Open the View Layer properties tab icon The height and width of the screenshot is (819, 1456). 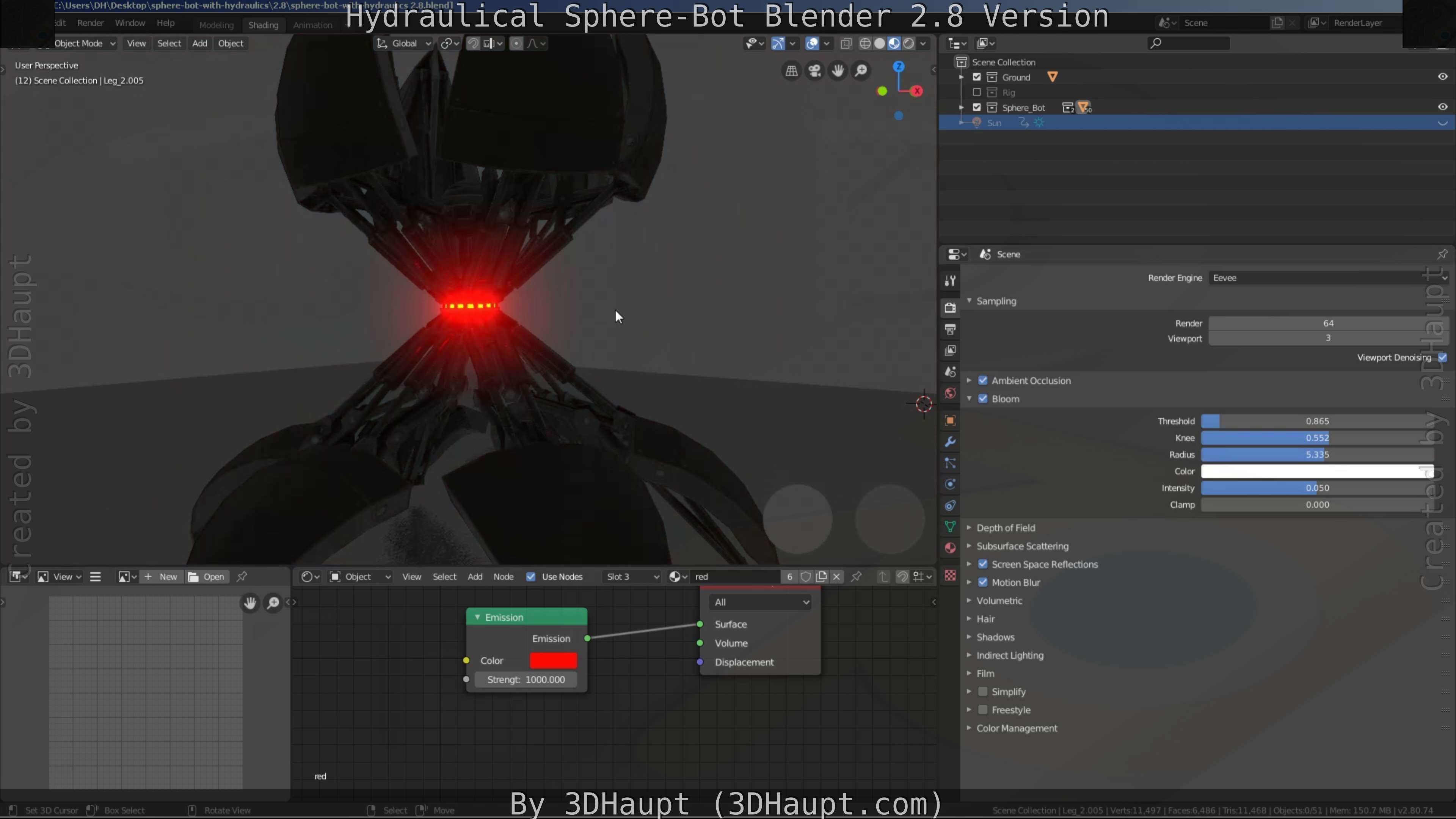tap(950, 350)
